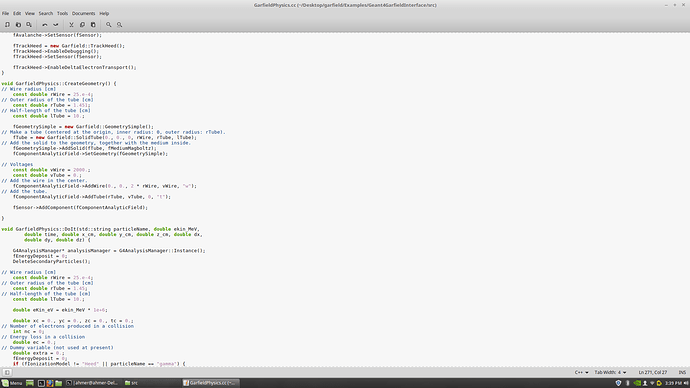Open the Search menu
Viewport: 690px width, 388px height.
45,13
